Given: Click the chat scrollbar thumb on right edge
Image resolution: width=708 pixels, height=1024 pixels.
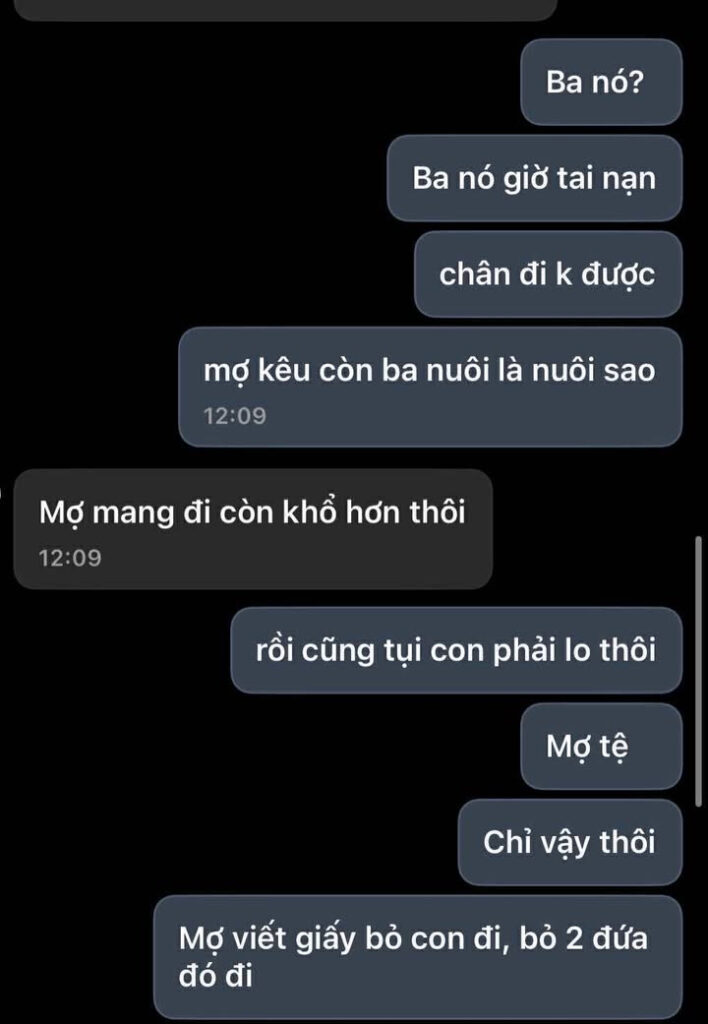Looking at the screenshot, I should click(x=698, y=673).
